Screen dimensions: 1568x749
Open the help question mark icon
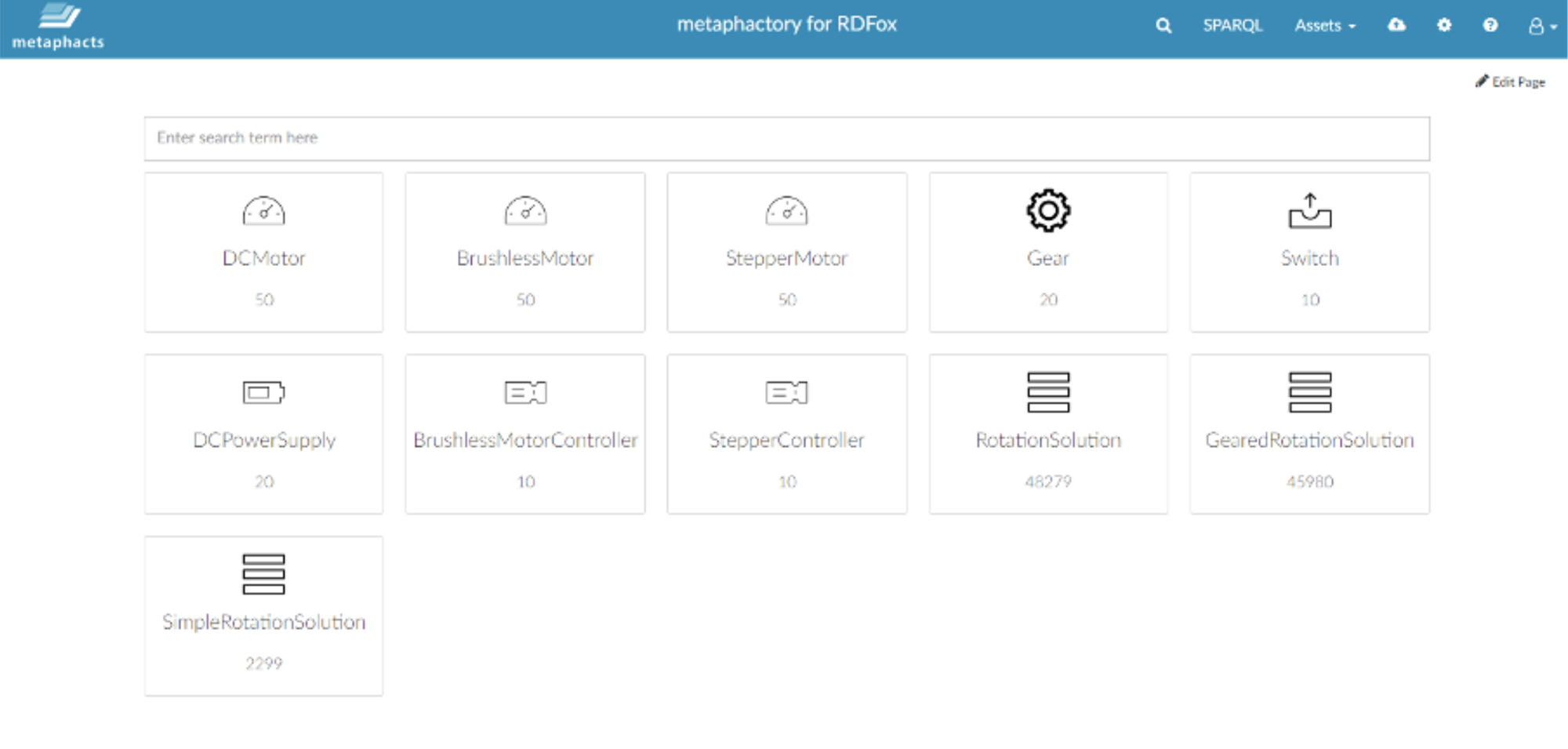(1490, 25)
